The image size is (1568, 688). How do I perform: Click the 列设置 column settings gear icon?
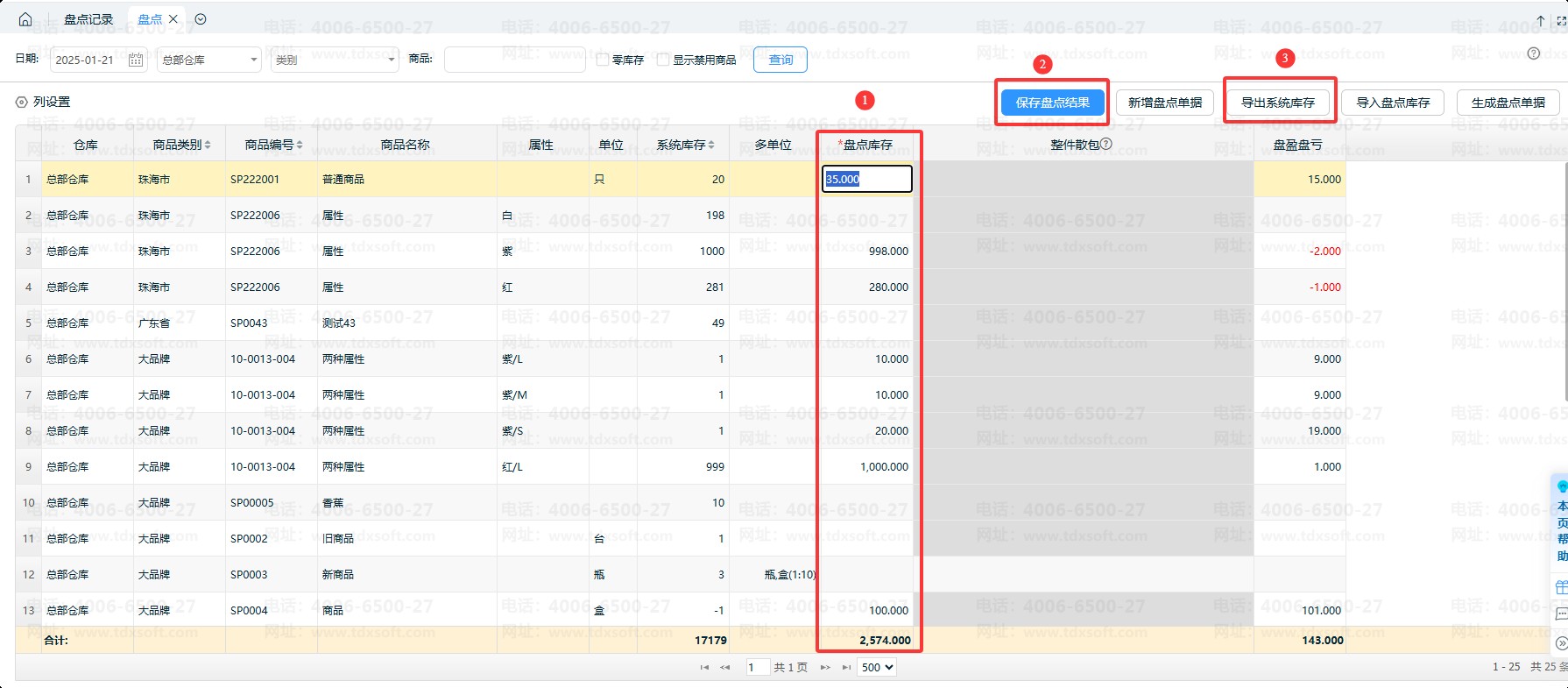[x=22, y=103]
